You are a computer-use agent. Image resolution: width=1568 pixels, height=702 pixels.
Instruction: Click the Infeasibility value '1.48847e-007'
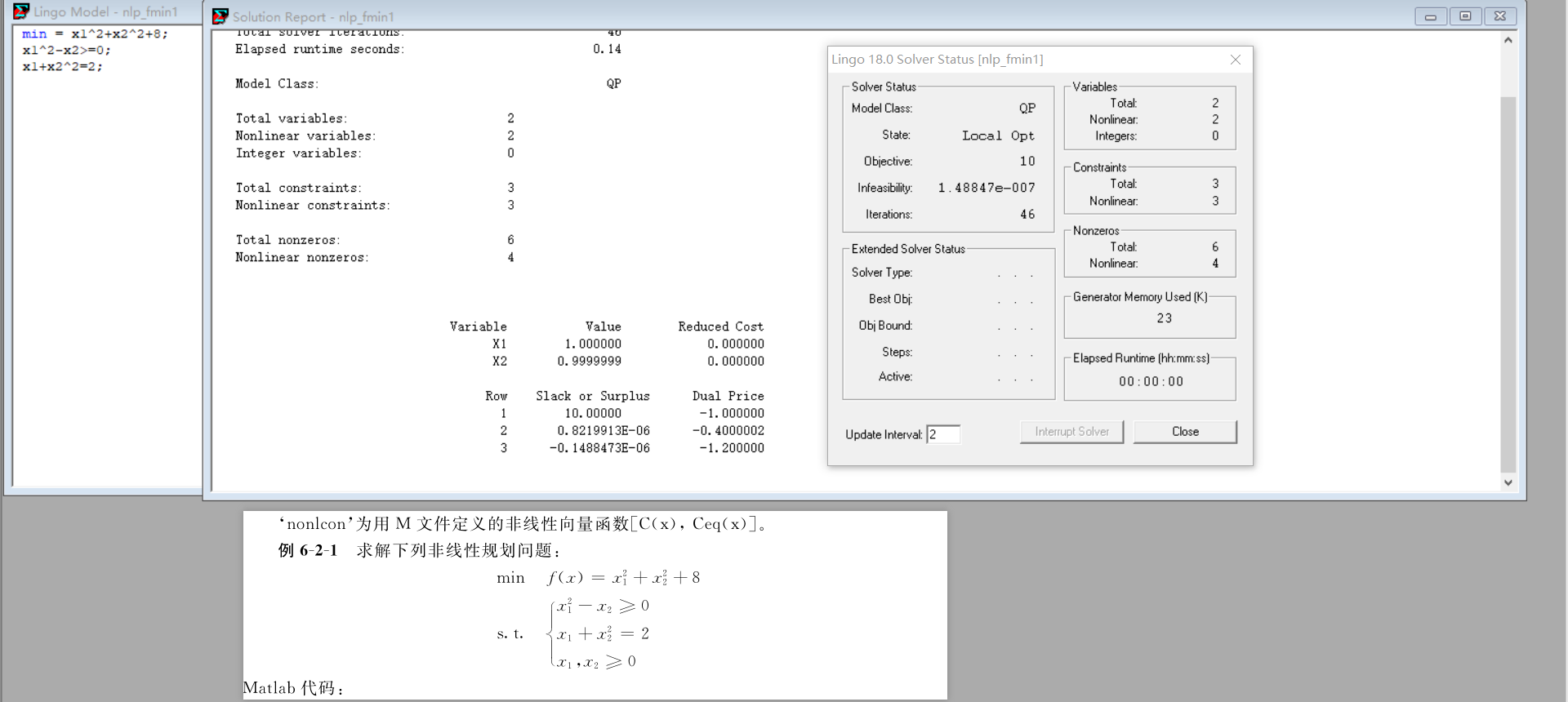[987, 188]
